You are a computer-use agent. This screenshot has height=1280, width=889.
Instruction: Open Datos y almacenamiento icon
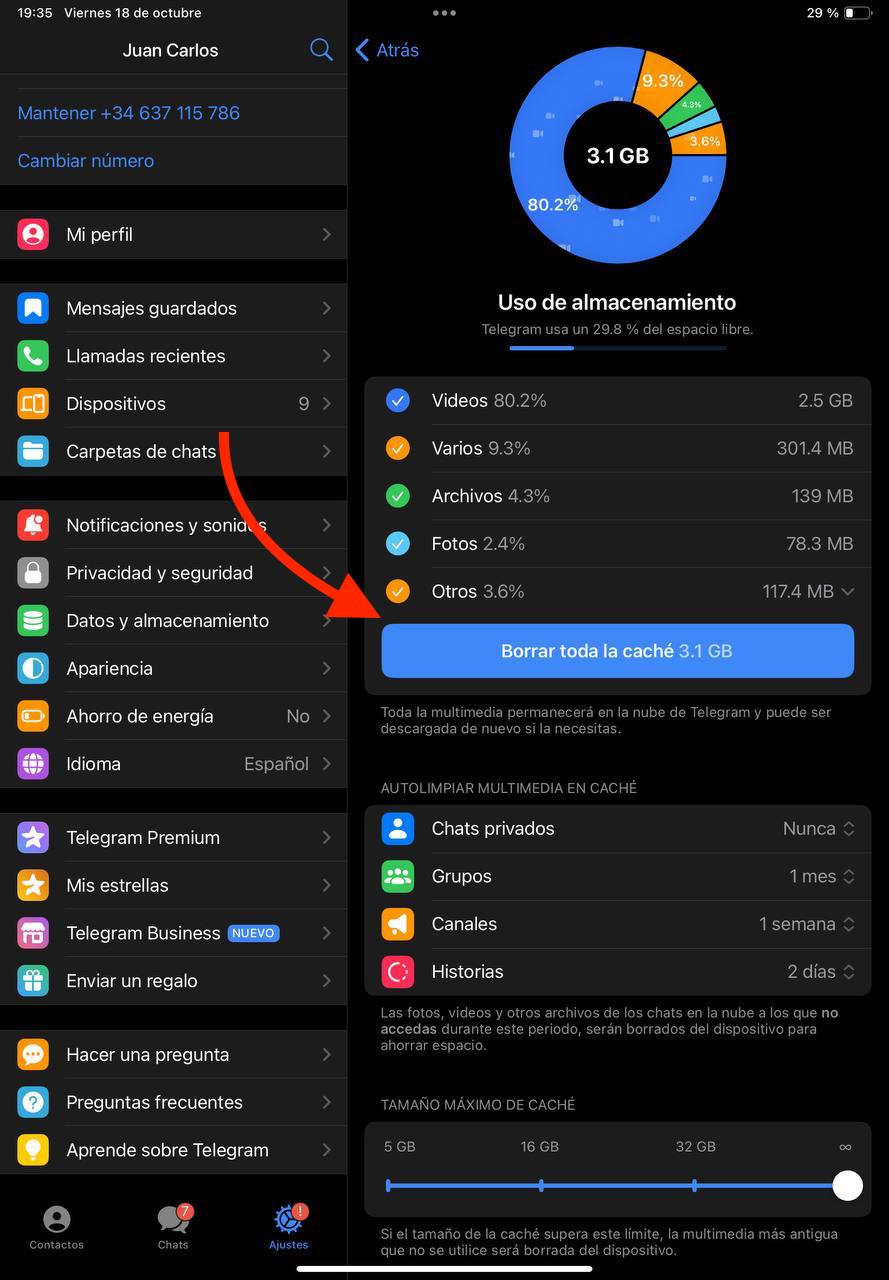pos(33,621)
